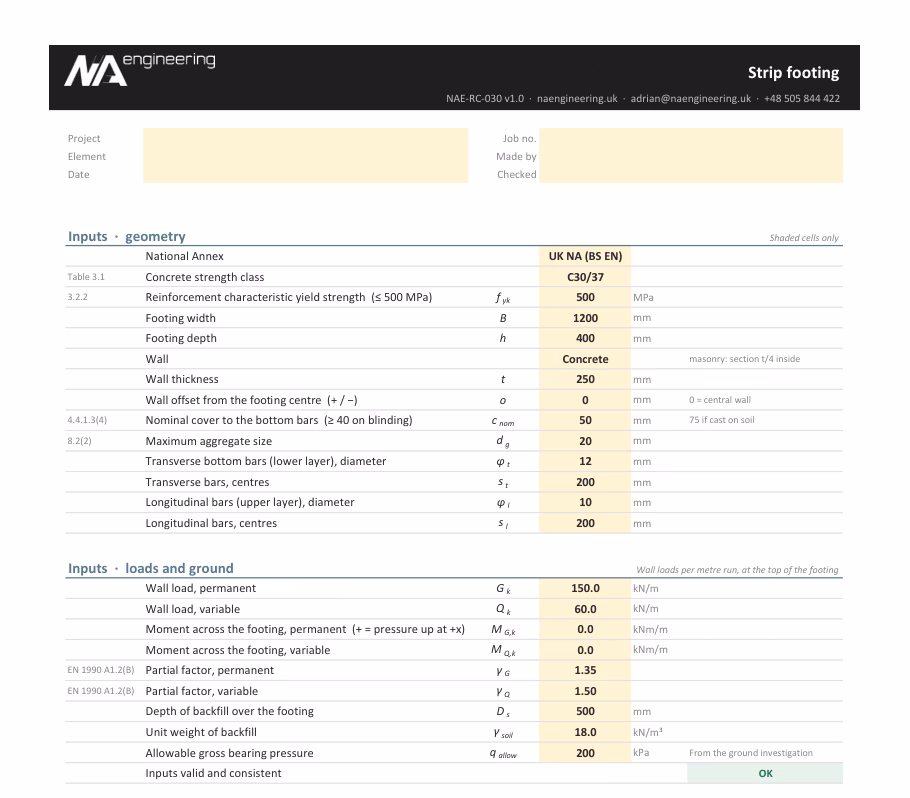Click the green OK validation status cell
This screenshot has height=798, width=910.
tap(765, 774)
